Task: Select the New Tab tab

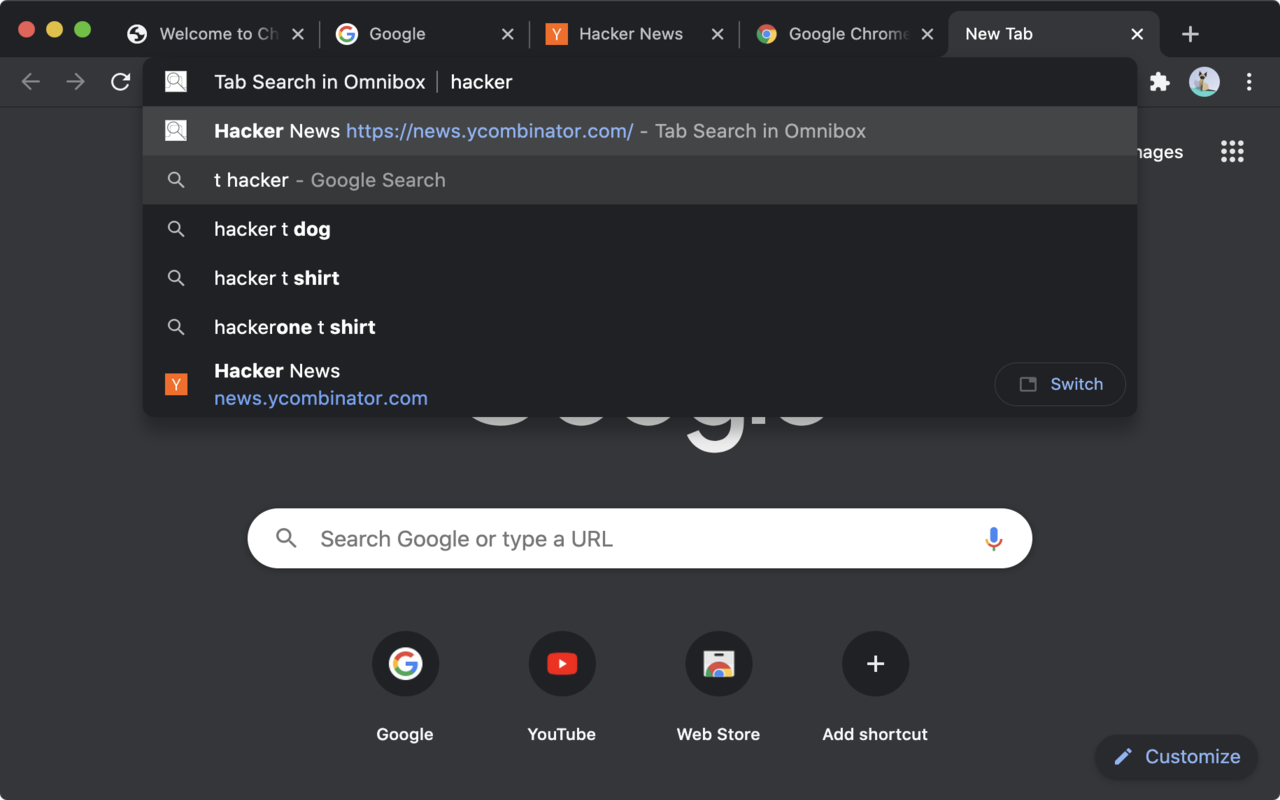Action: click(x=1054, y=34)
